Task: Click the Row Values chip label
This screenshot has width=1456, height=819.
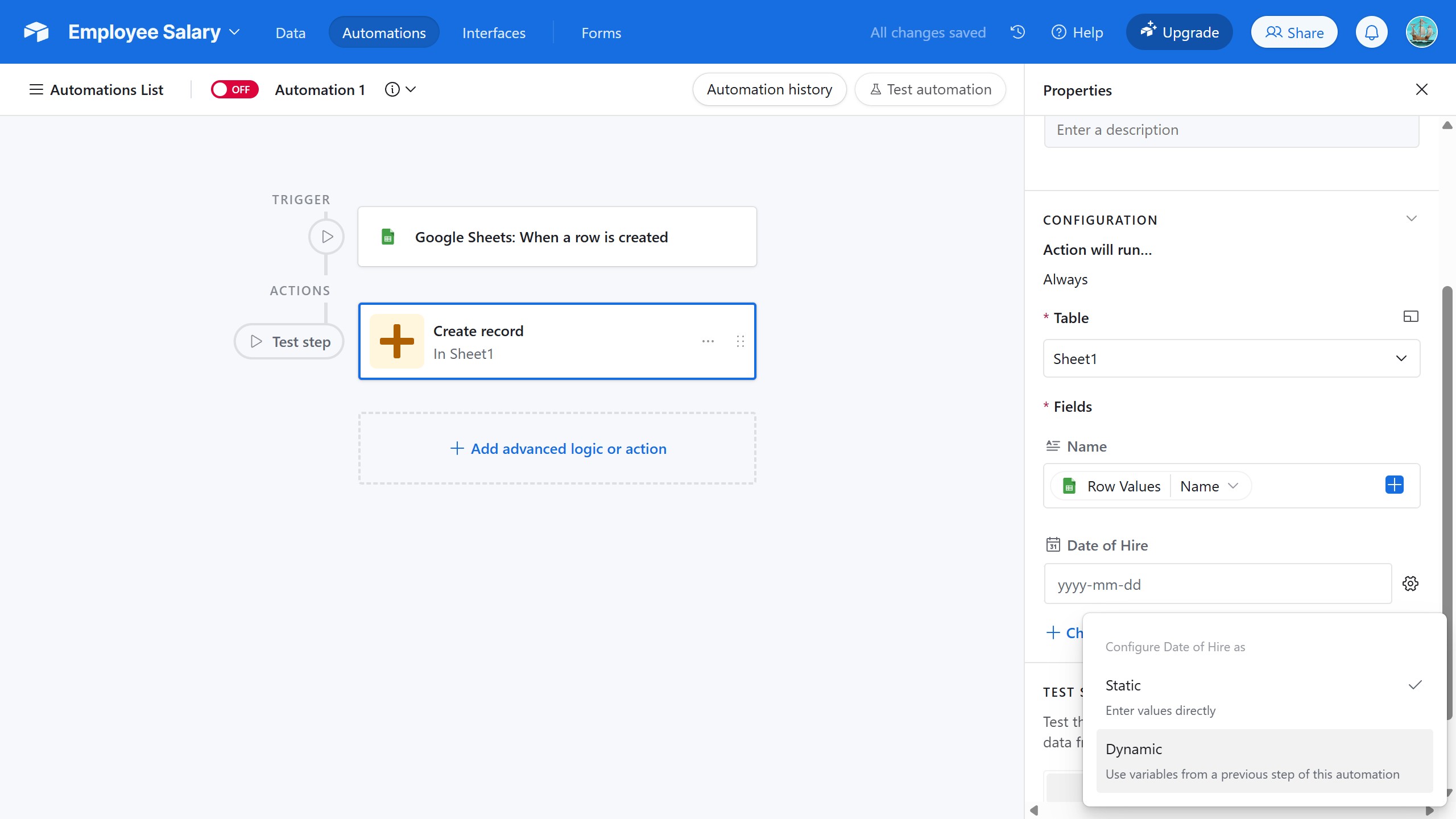Action: click(1123, 486)
